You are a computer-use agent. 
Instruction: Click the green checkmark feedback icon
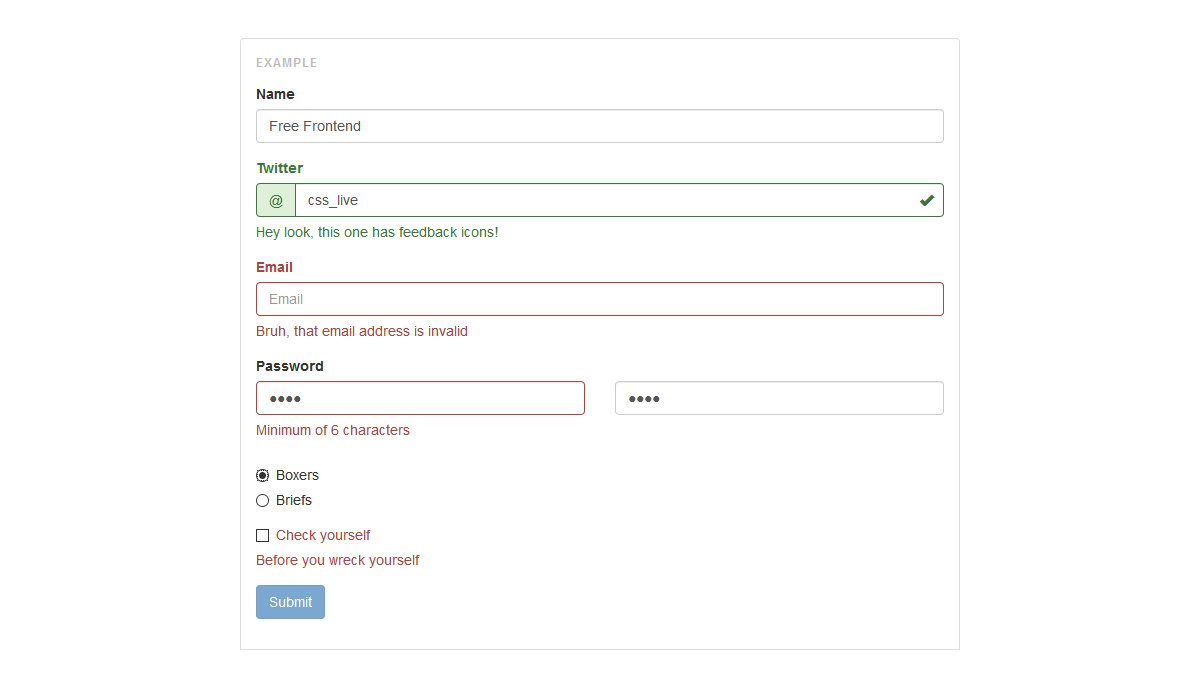pos(927,200)
